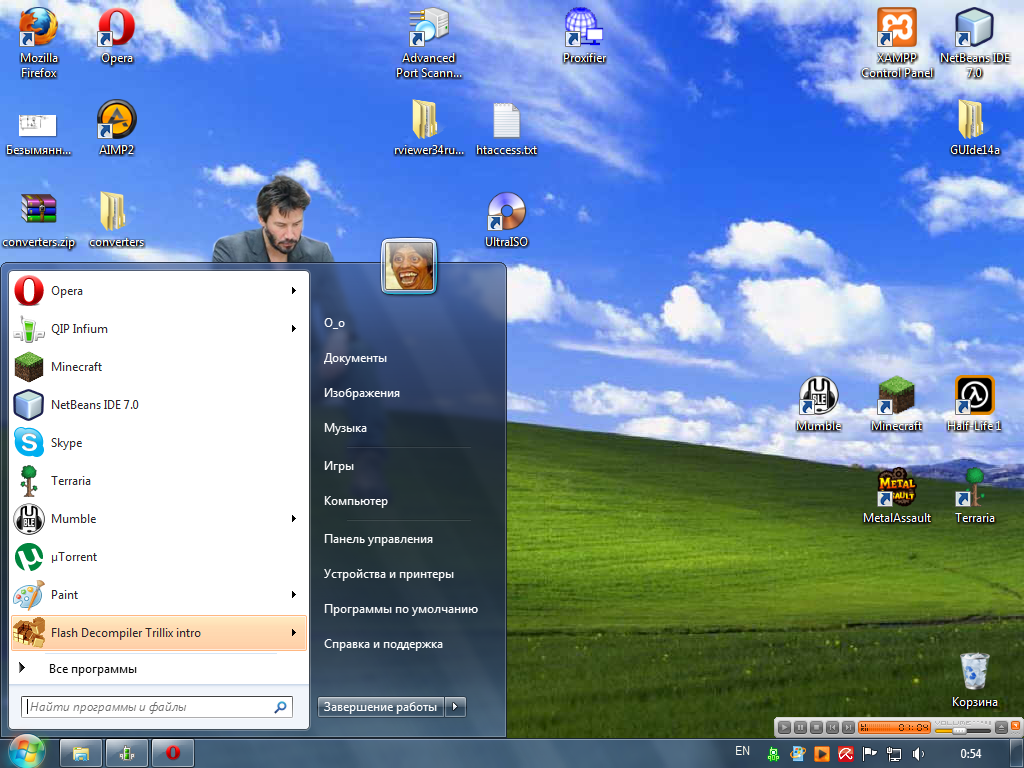The width and height of the screenshot is (1024, 768).
Task: Open Изображения in Start menu
Action: (362, 392)
